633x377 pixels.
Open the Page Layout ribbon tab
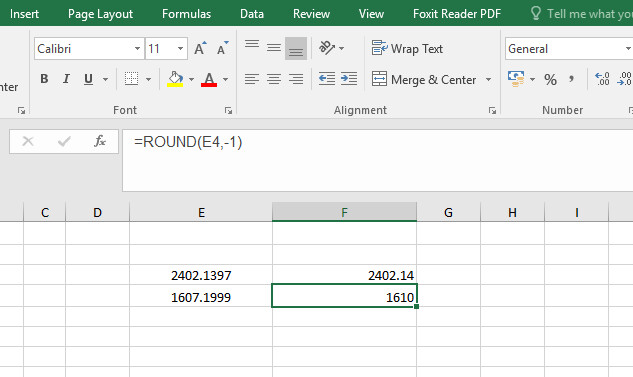100,14
